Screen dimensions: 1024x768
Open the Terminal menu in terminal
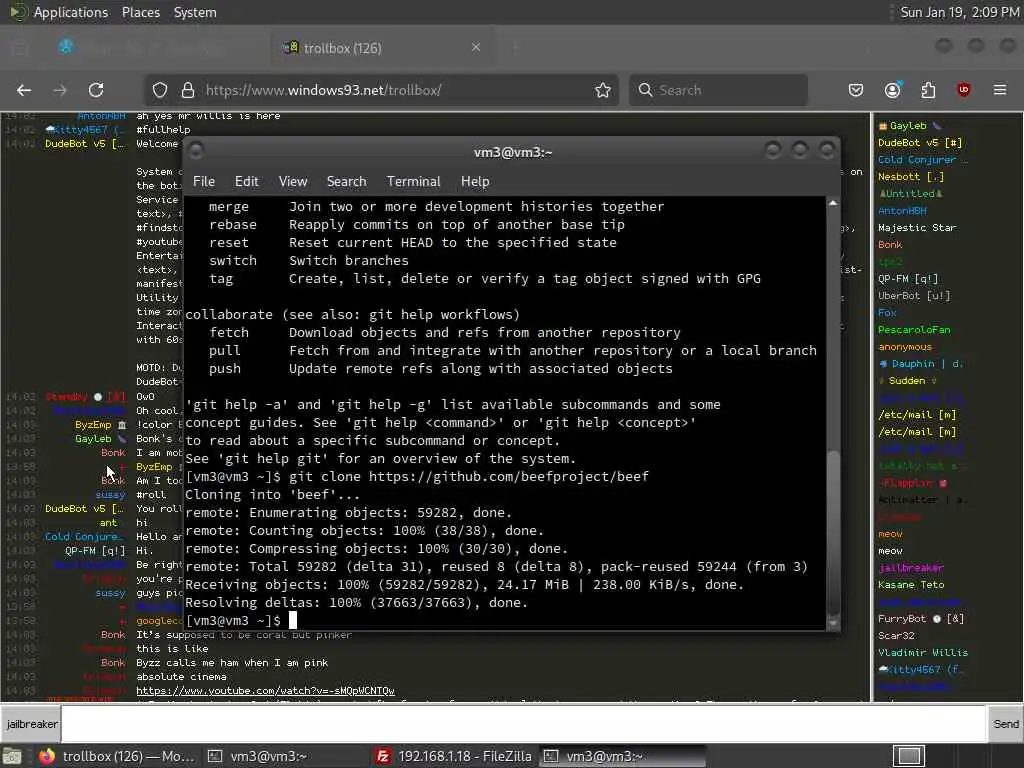413,182
